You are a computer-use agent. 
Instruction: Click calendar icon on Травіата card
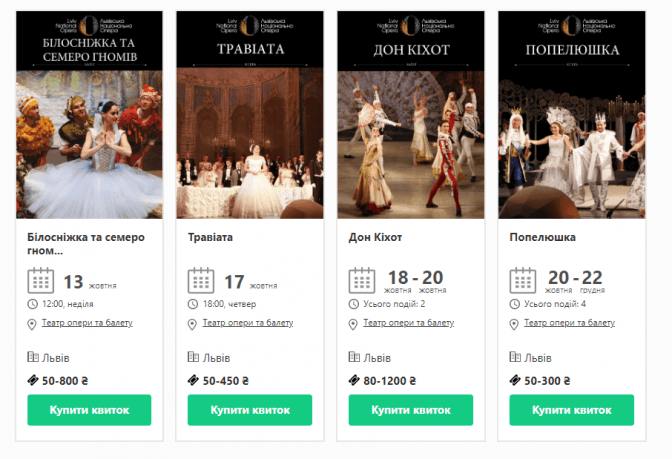click(x=201, y=280)
